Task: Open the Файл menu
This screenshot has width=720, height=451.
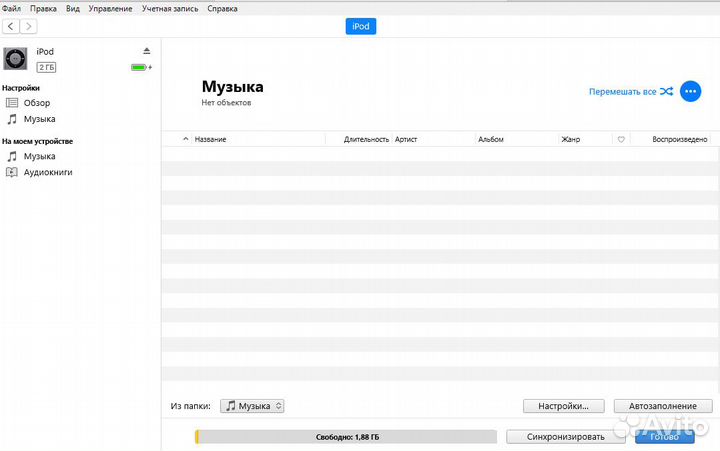Action: tap(11, 8)
